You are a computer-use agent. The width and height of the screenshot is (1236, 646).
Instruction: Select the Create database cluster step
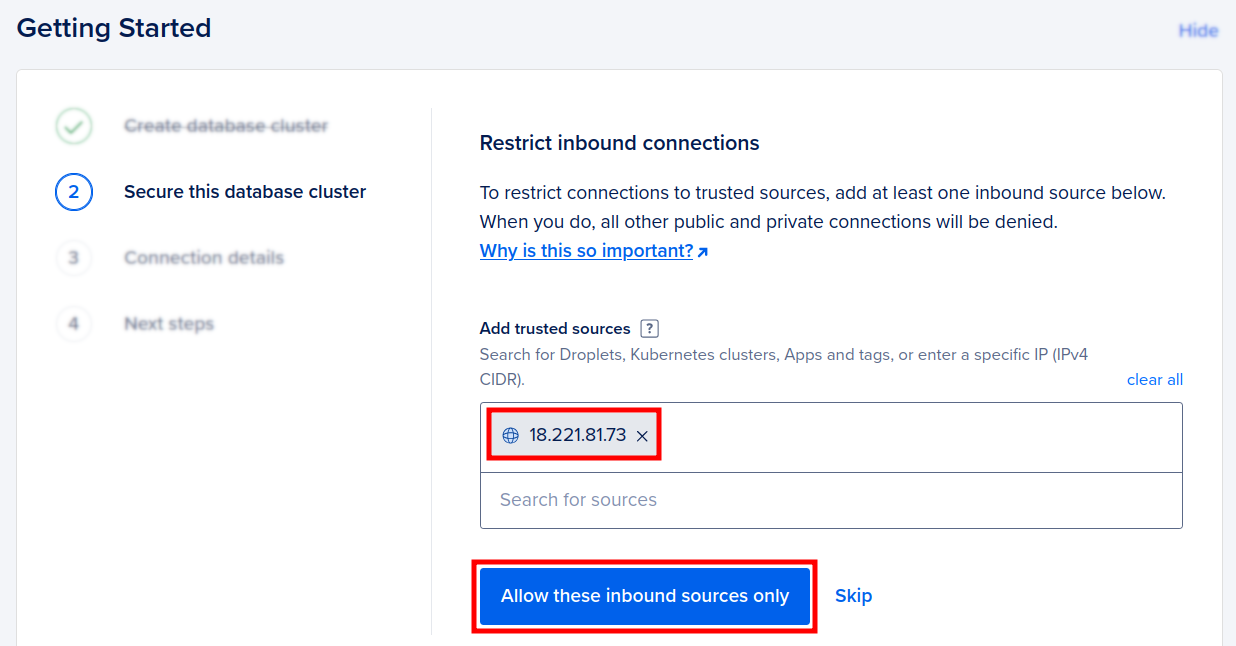pyautogui.click(x=226, y=126)
